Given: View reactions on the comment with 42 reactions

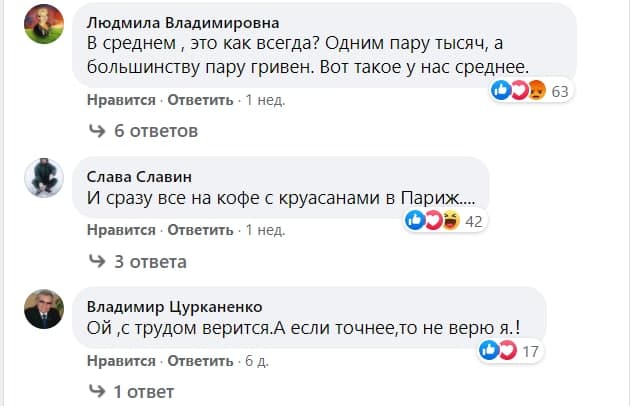Looking at the screenshot, I should pos(445,221).
